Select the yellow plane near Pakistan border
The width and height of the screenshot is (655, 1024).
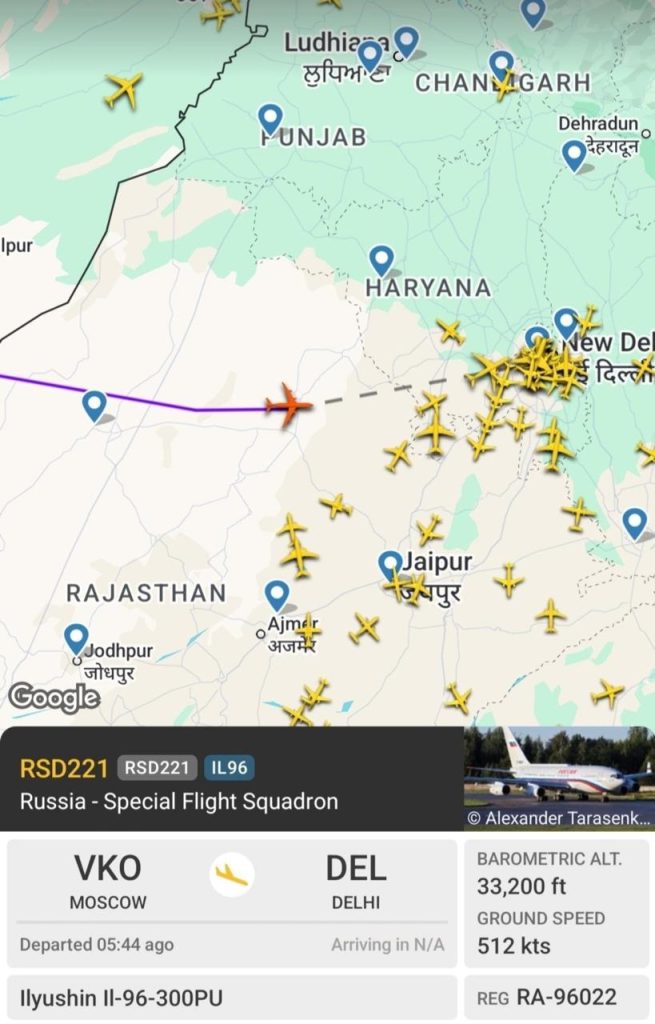coord(123,89)
